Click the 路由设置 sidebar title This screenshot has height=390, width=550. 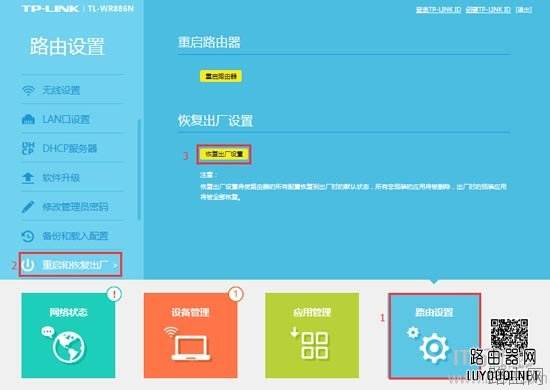(67, 46)
